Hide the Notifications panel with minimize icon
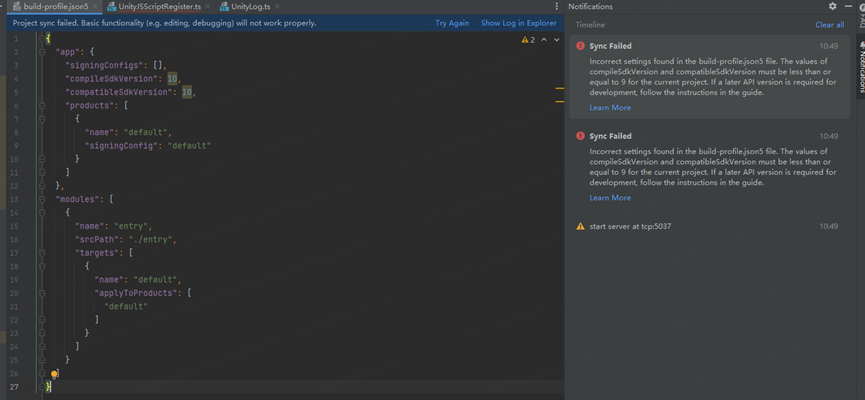865x400 pixels. (847, 6)
